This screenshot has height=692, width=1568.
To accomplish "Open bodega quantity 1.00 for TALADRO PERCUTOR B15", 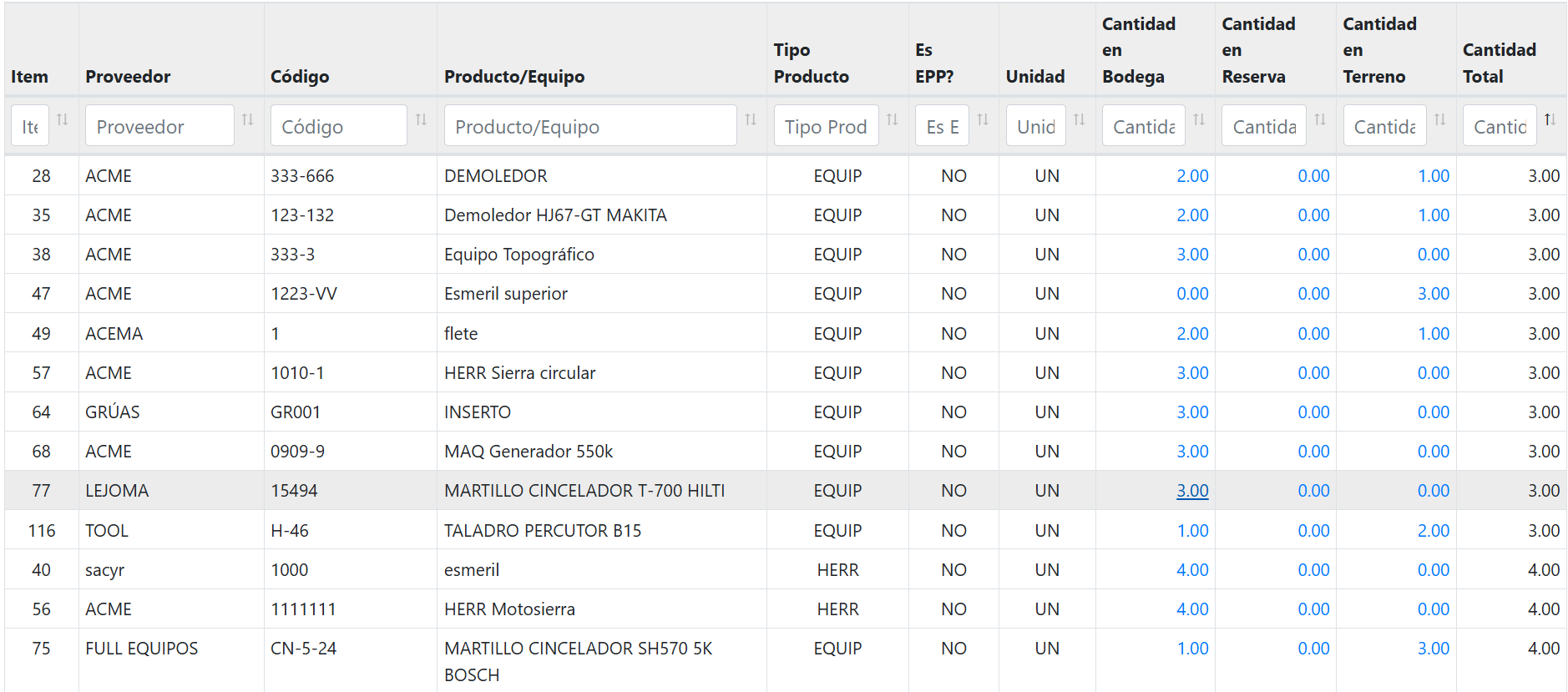I will [1192, 531].
